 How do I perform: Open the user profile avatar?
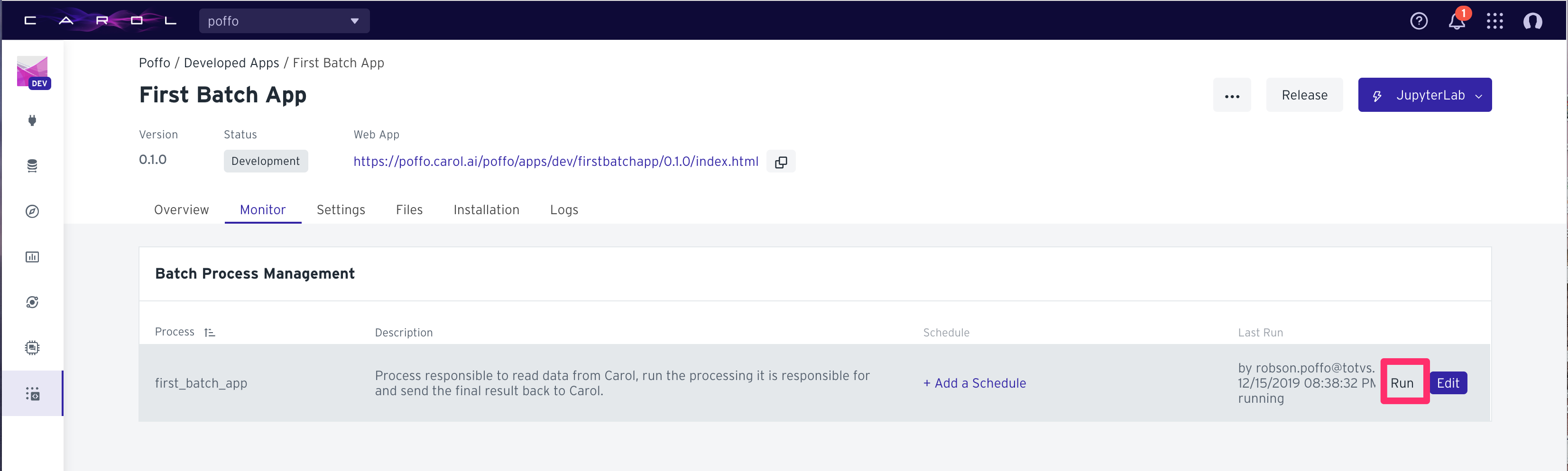(1533, 21)
